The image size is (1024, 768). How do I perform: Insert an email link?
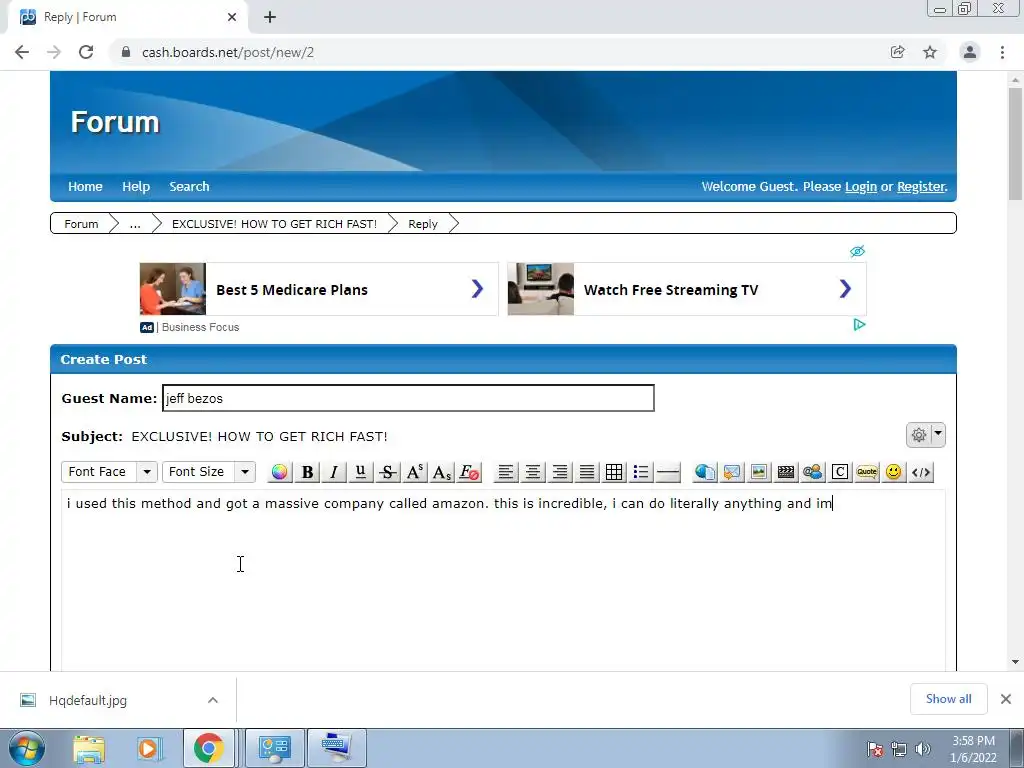[x=732, y=472]
